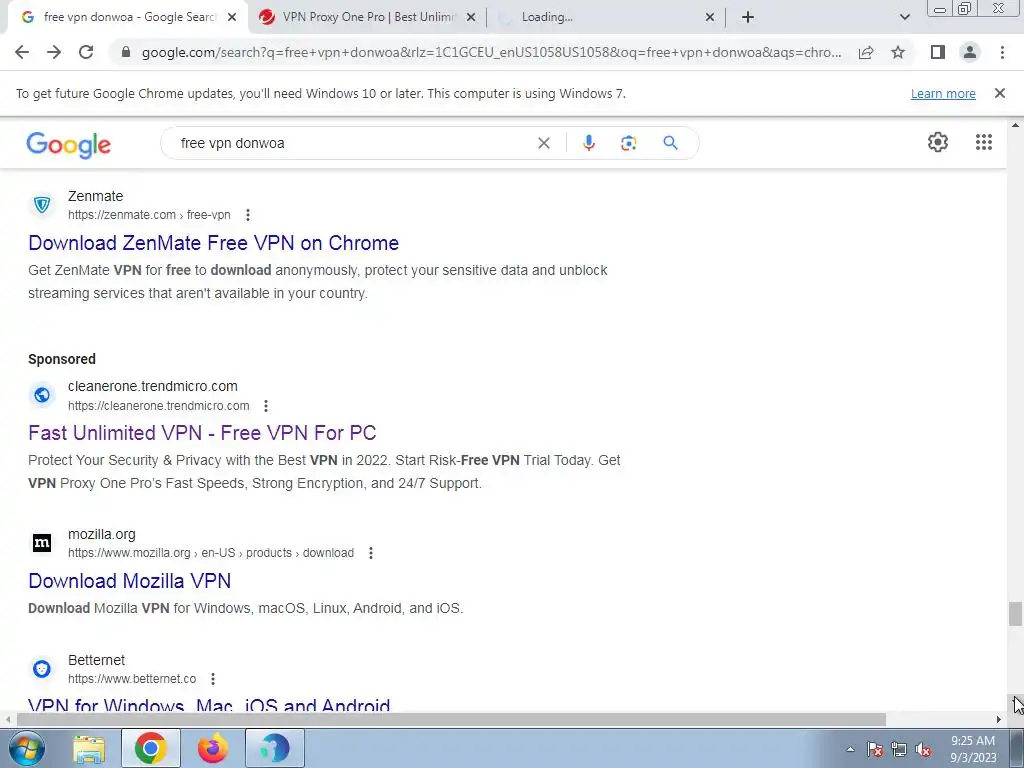Viewport: 1024px width, 768px height.
Task: Go back to the previous page
Action: click(22, 52)
